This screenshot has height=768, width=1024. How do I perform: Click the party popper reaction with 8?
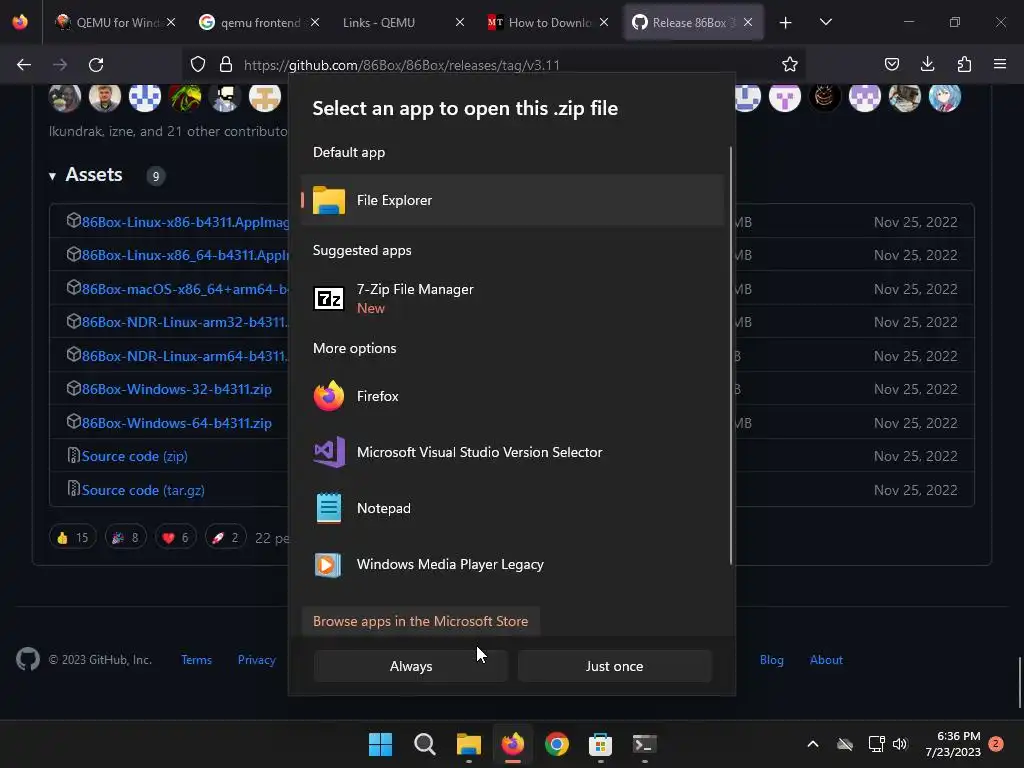point(126,537)
